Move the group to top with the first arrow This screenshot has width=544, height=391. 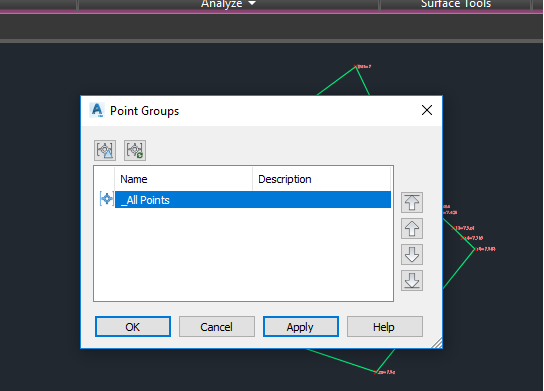coord(412,202)
